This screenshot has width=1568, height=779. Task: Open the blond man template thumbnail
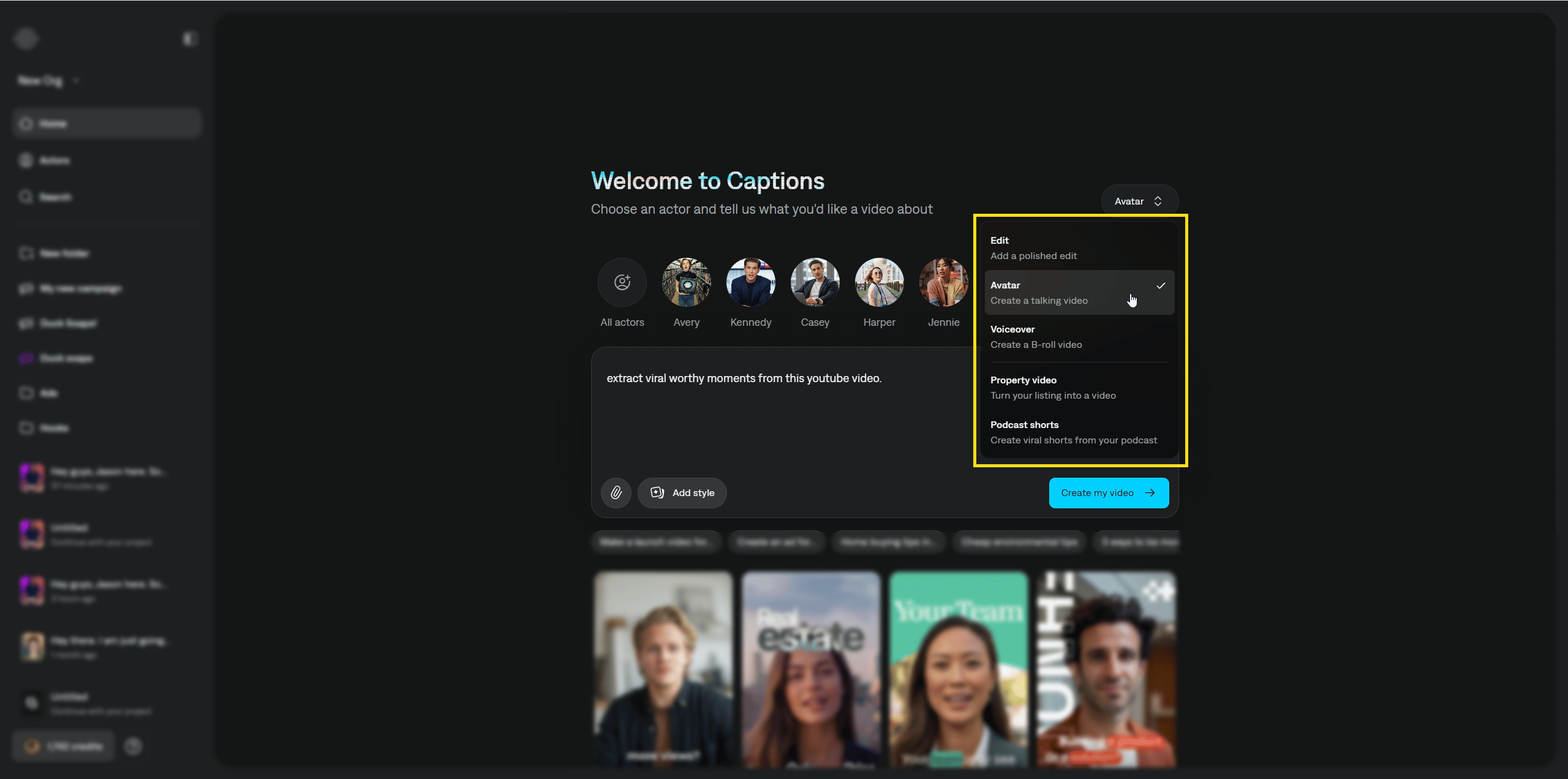(x=663, y=669)
